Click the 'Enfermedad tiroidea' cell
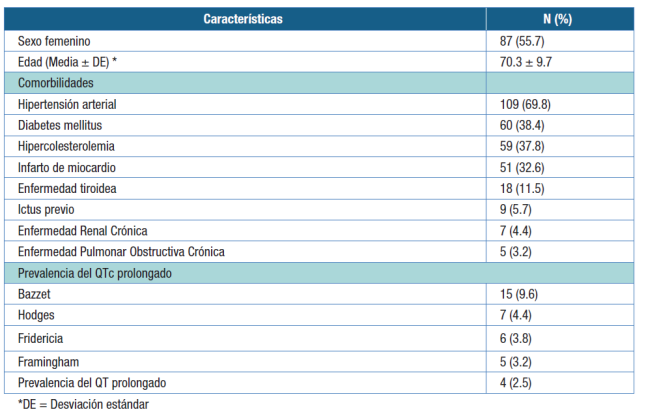This screenshot has width=645, height=413. pyautogui.click(x=66, y=188)
